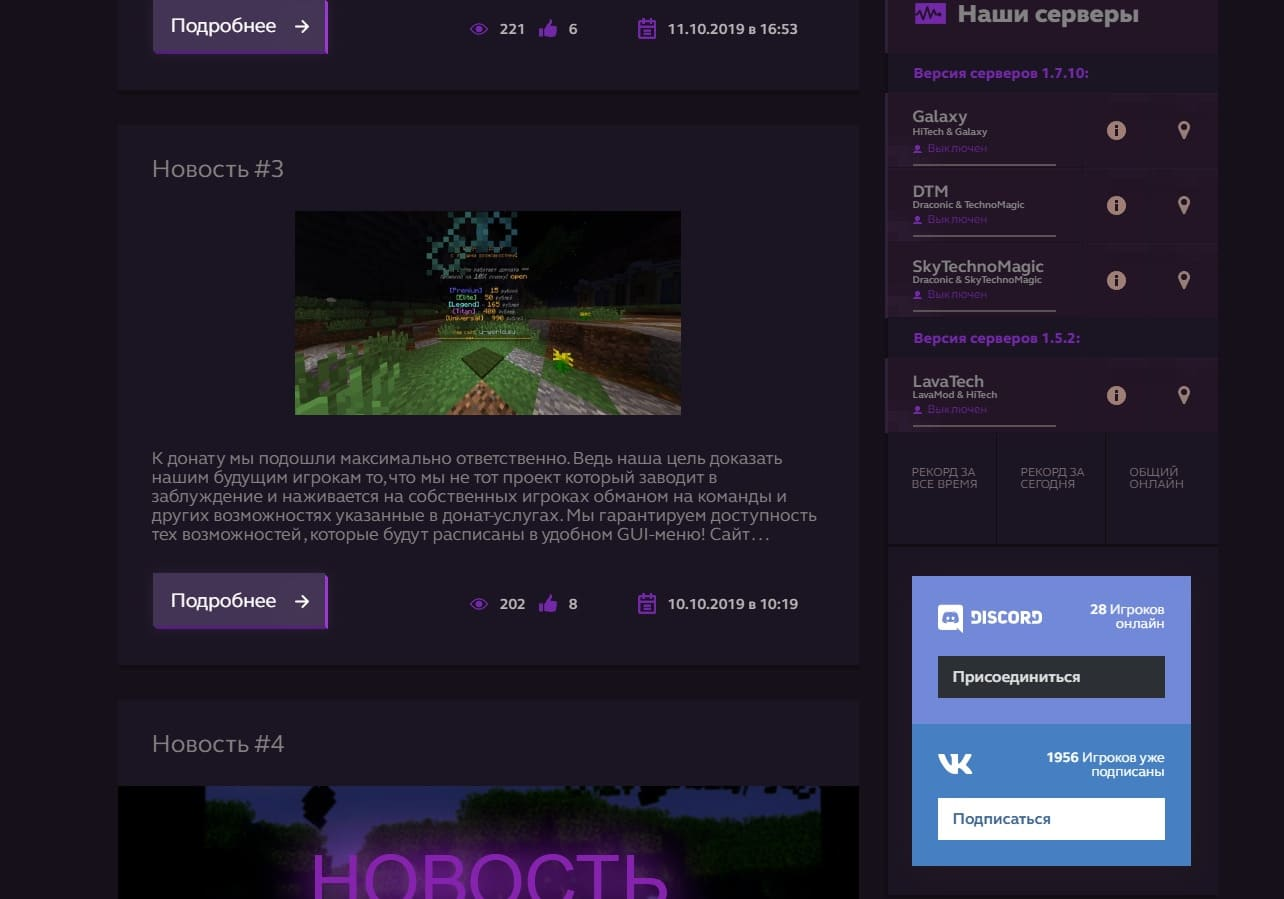The image size is (1284, 899).
Task: Select the SkyTechnoMagic server name
Action: pyautogui.click(x=978, y=267)
